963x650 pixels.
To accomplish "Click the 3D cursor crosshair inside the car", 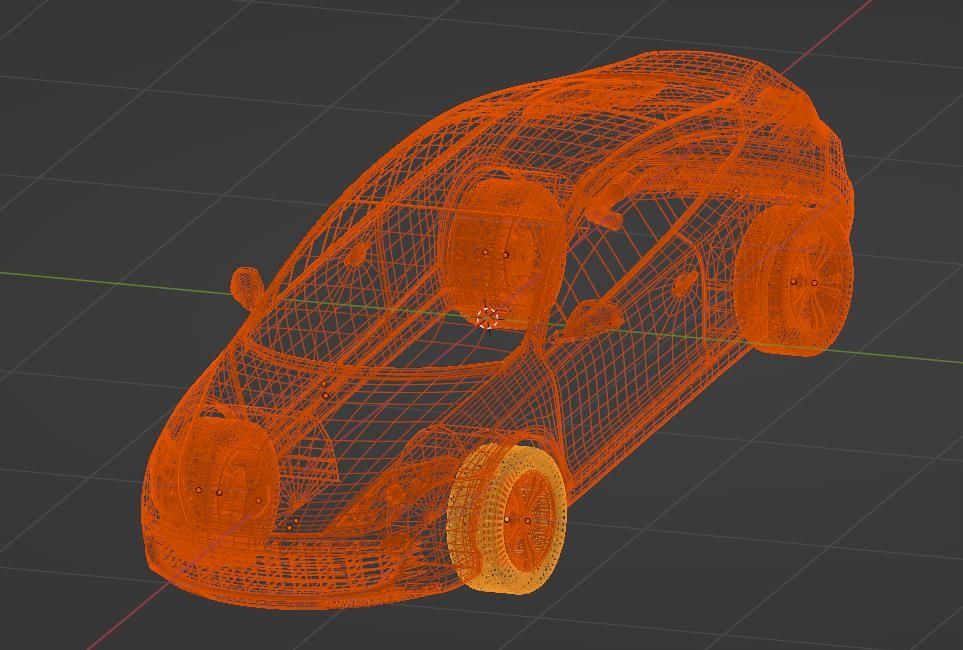I will [488, 318].
